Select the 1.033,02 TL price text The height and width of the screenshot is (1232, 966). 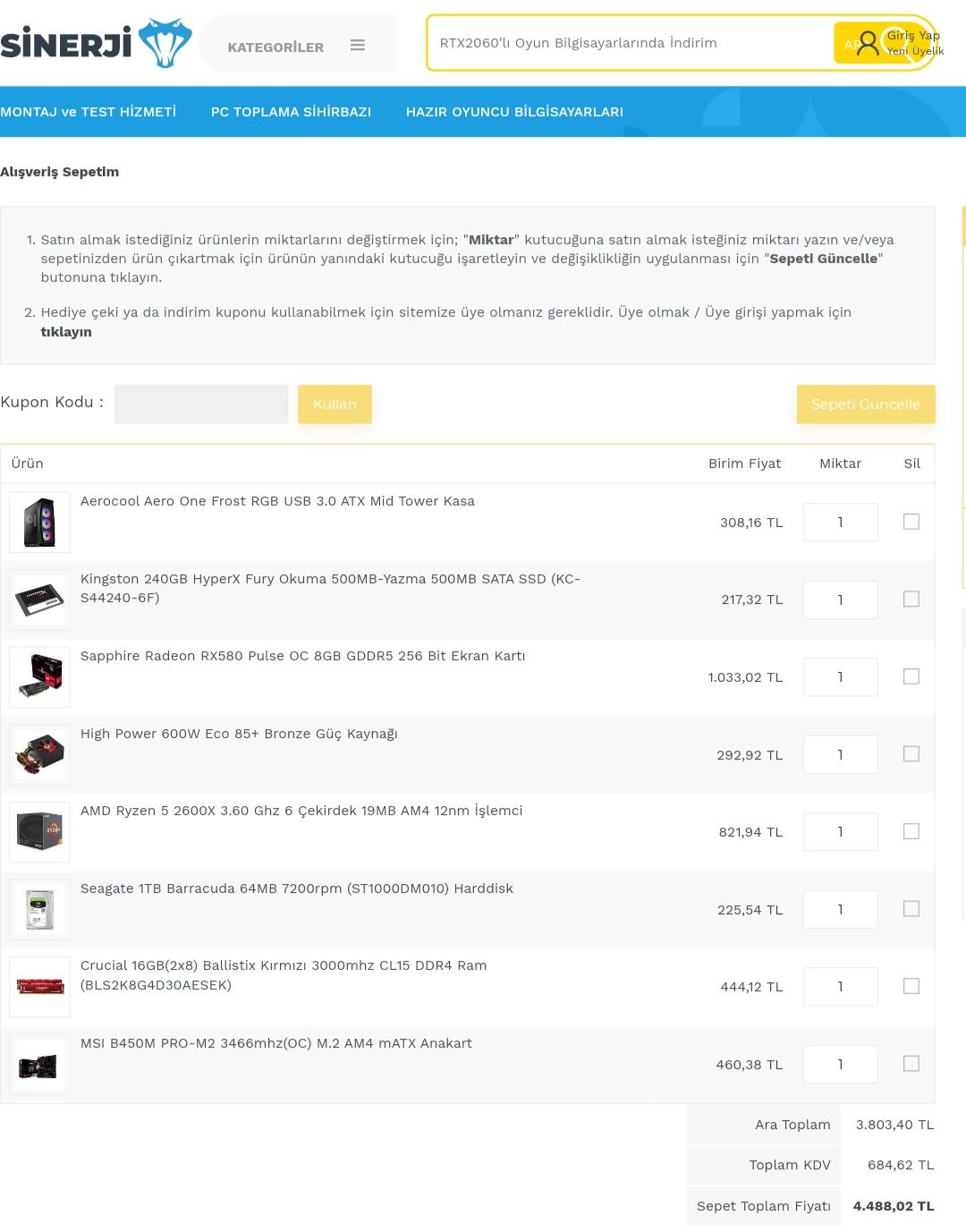(745, 677)
